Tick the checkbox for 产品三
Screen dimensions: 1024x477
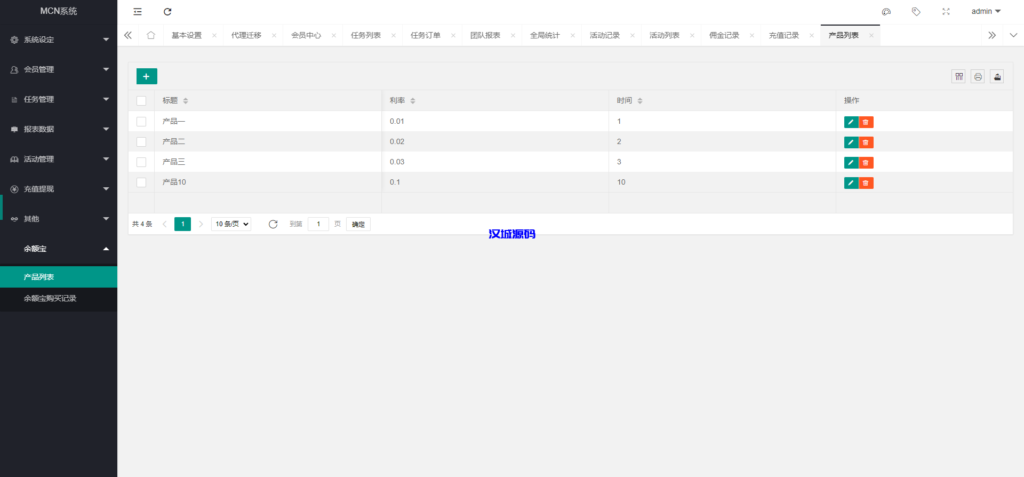tap(141, 162)
